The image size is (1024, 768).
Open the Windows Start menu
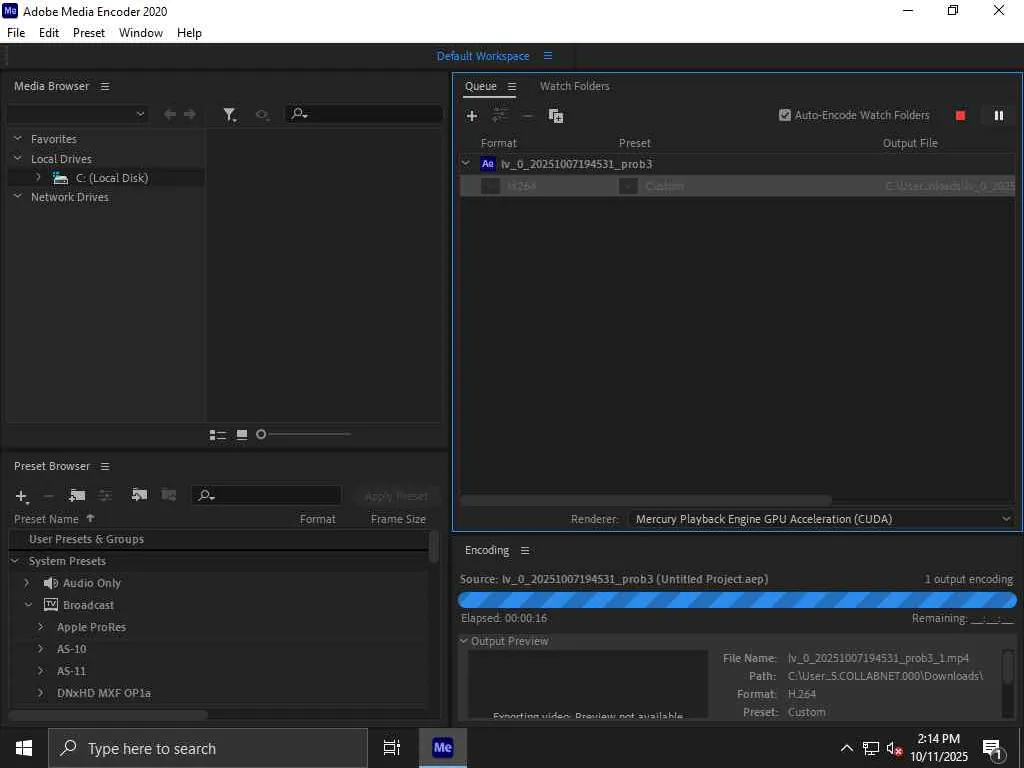tap(24, 748)
